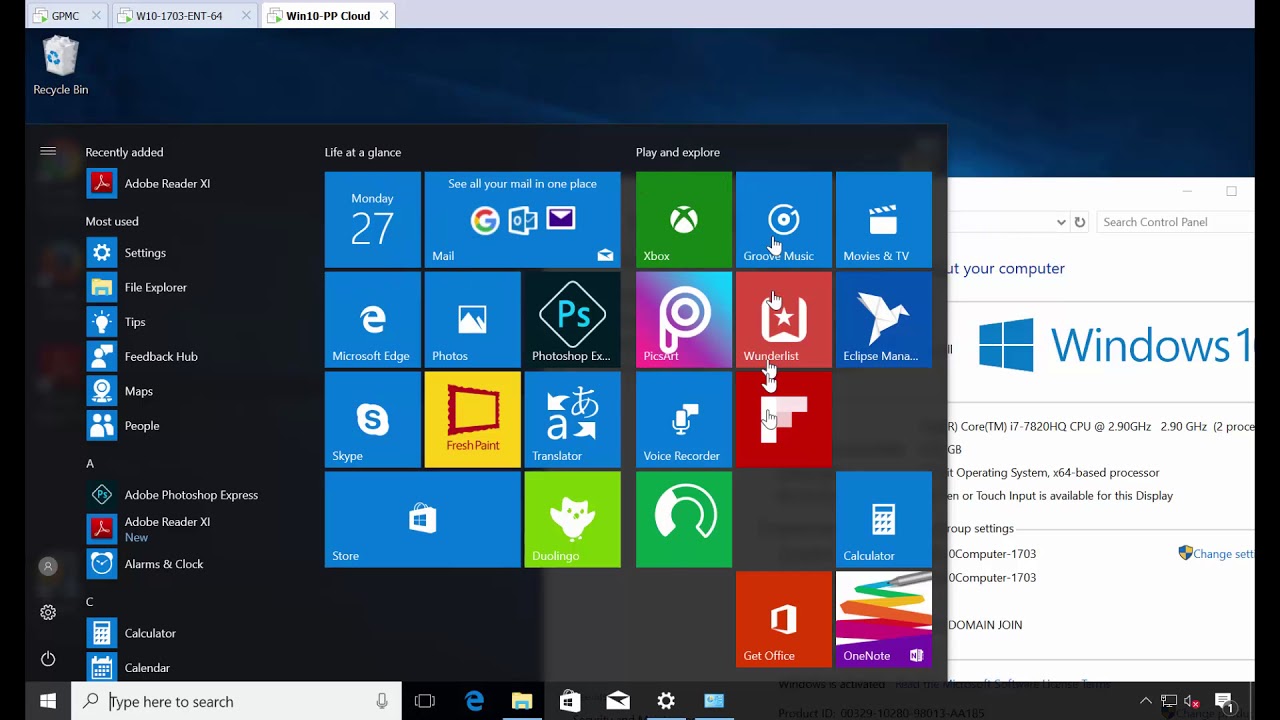Click Control Panel refresh button

pyautogui.click(x=1080, y=222)
